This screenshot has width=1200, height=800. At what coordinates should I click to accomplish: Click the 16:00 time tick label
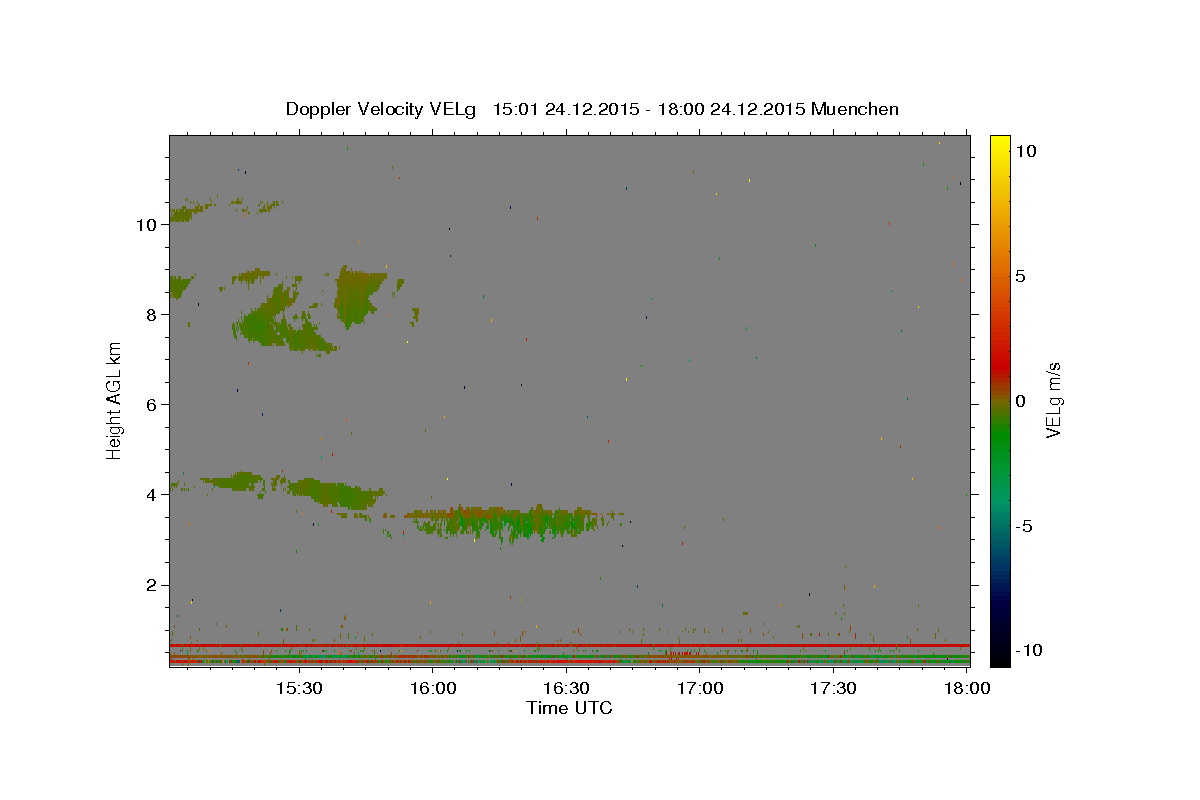pyautogui.click(x=433, y=689)
